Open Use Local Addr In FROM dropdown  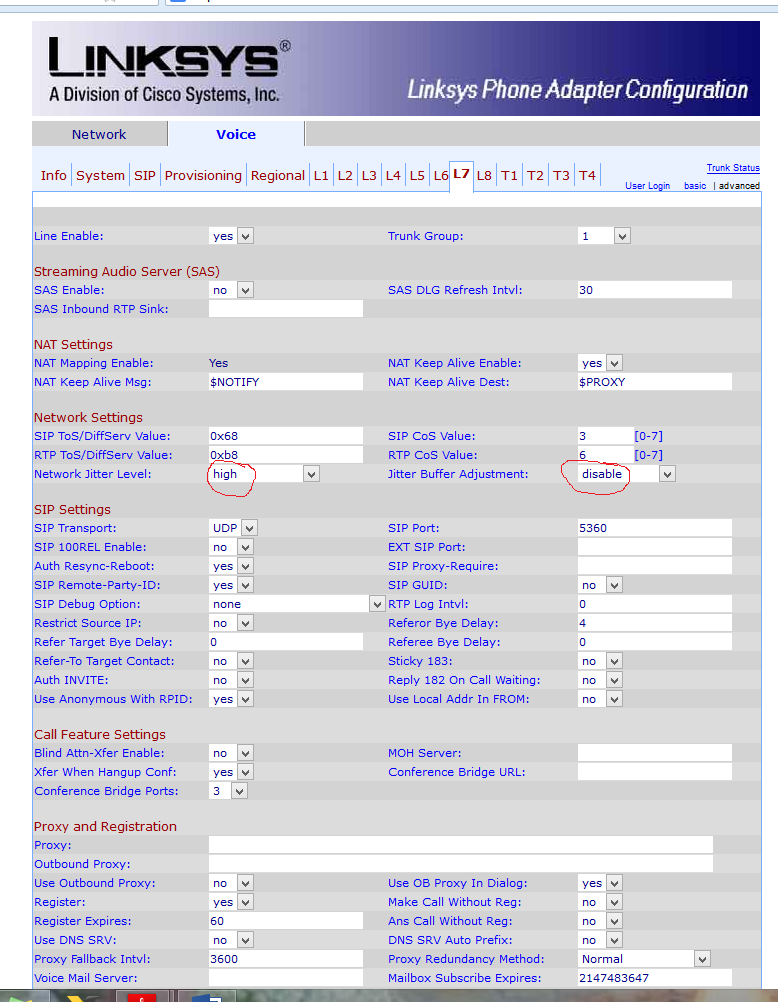click(600, 699)
